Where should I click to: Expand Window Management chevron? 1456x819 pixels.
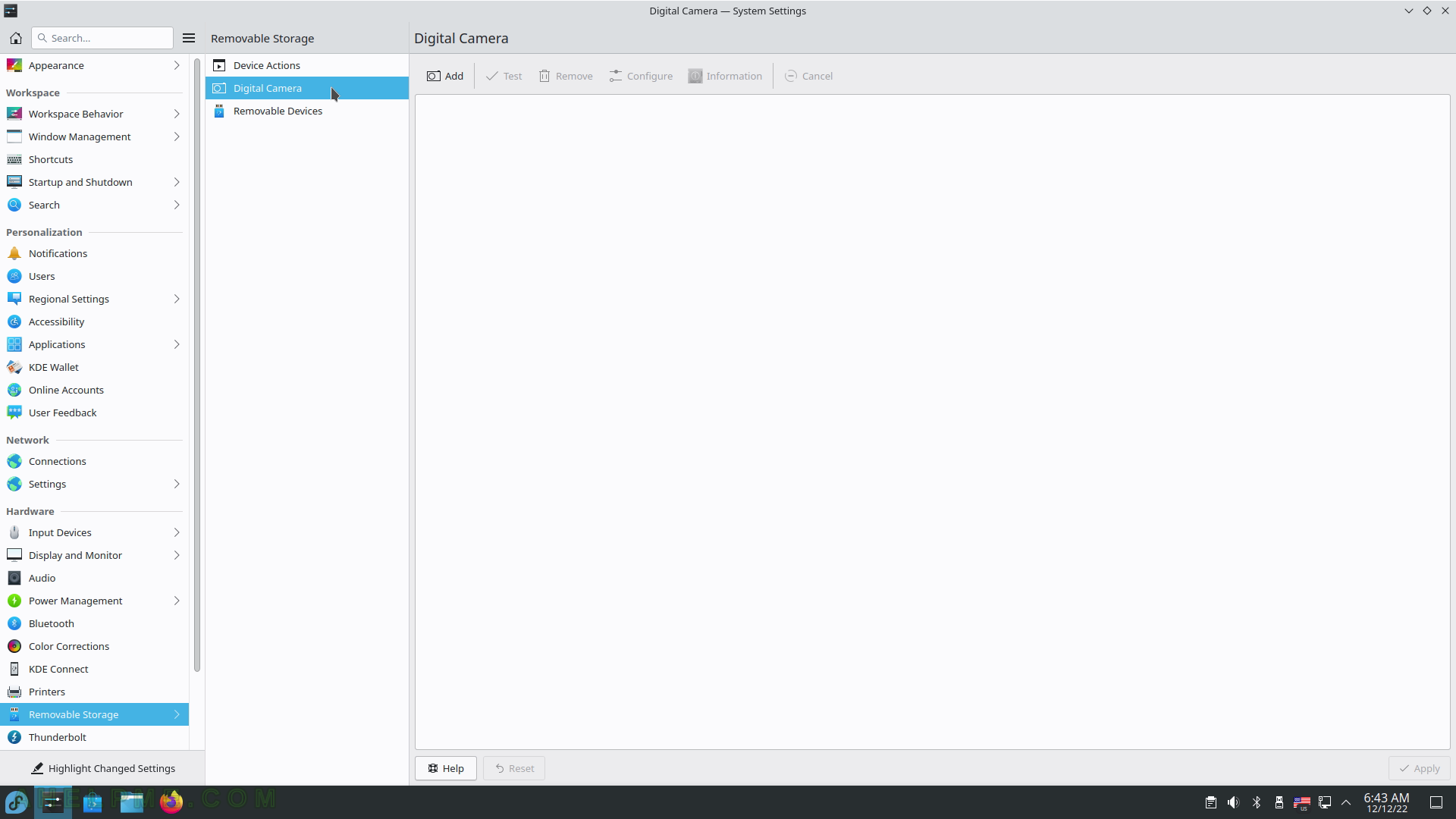click(177, 136)
